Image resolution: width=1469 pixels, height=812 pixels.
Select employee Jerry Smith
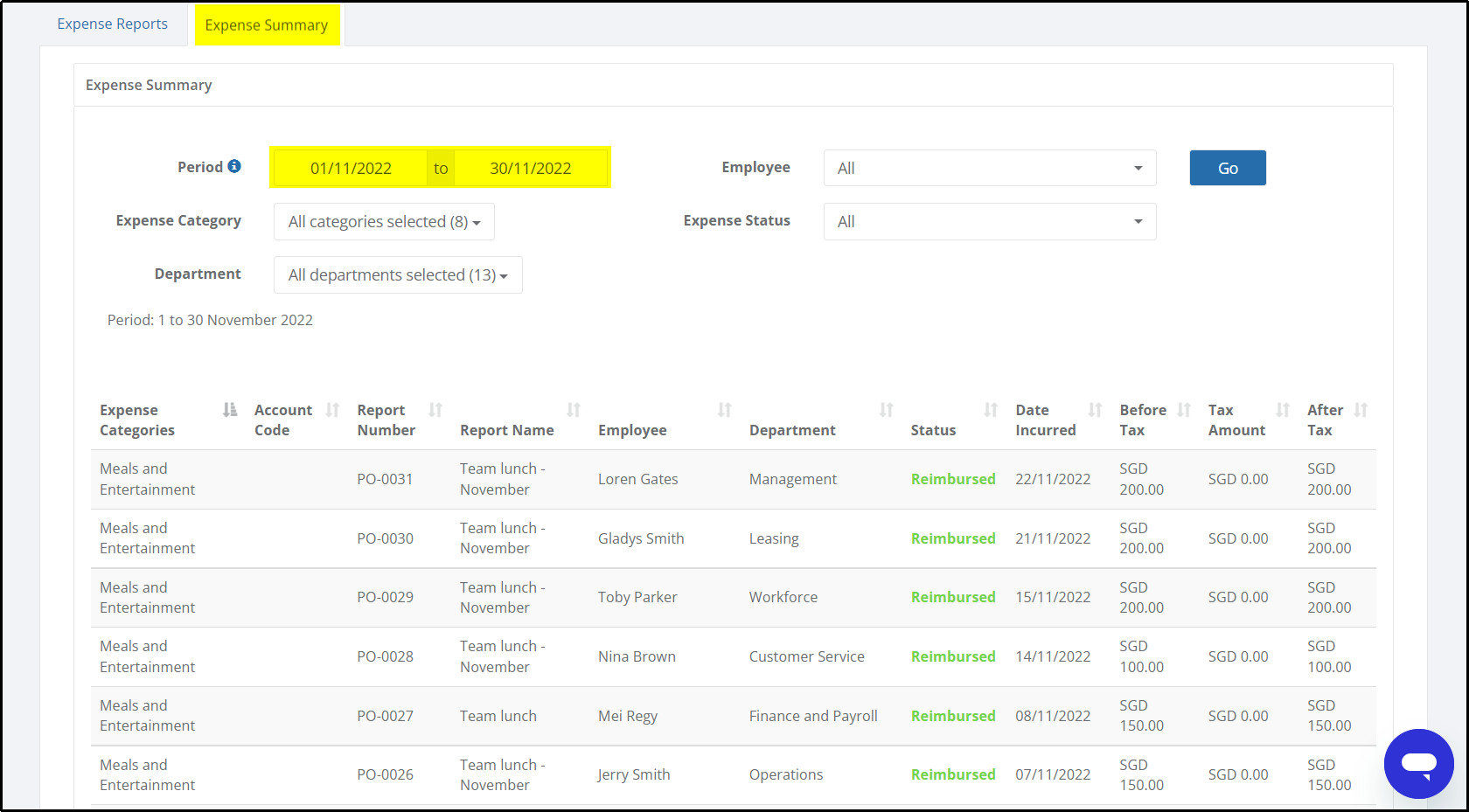click(x=634, y=774)
